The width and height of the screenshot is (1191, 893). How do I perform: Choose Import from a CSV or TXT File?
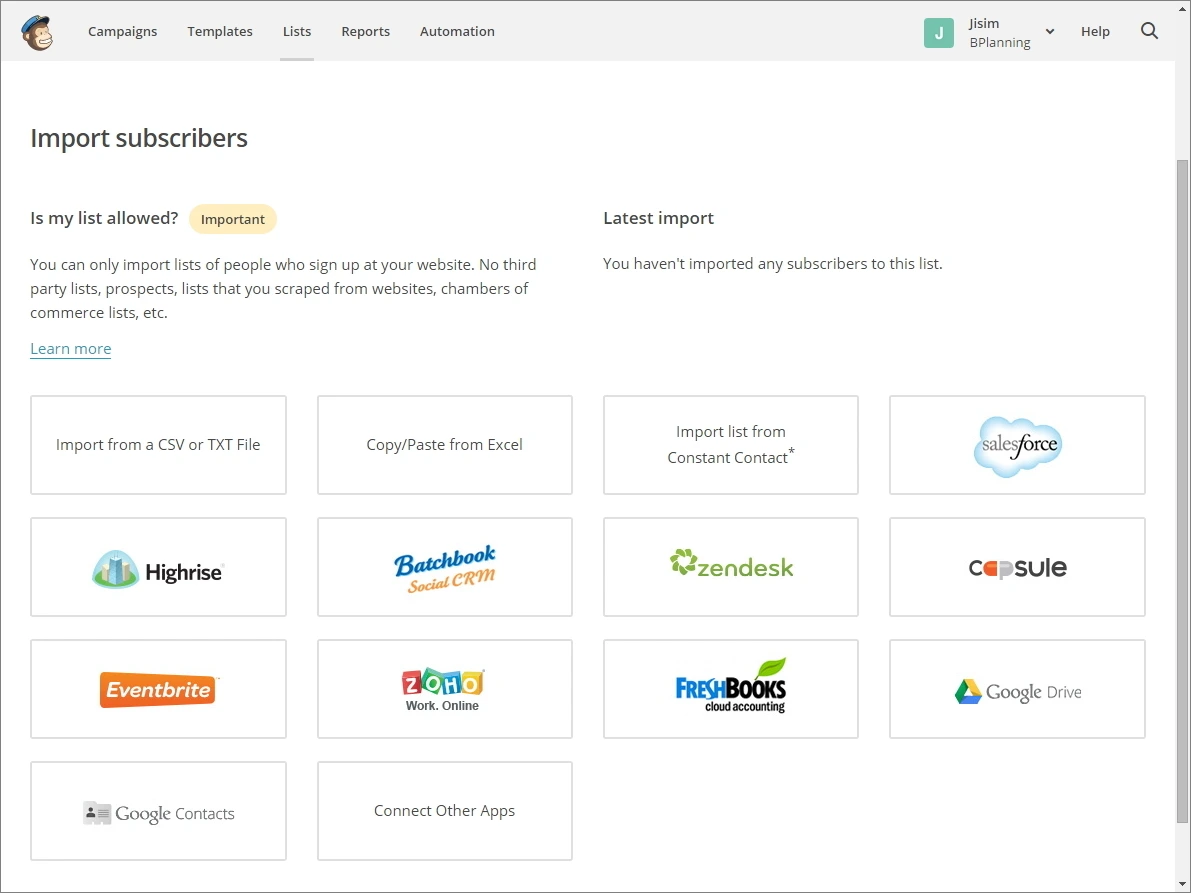158,445
